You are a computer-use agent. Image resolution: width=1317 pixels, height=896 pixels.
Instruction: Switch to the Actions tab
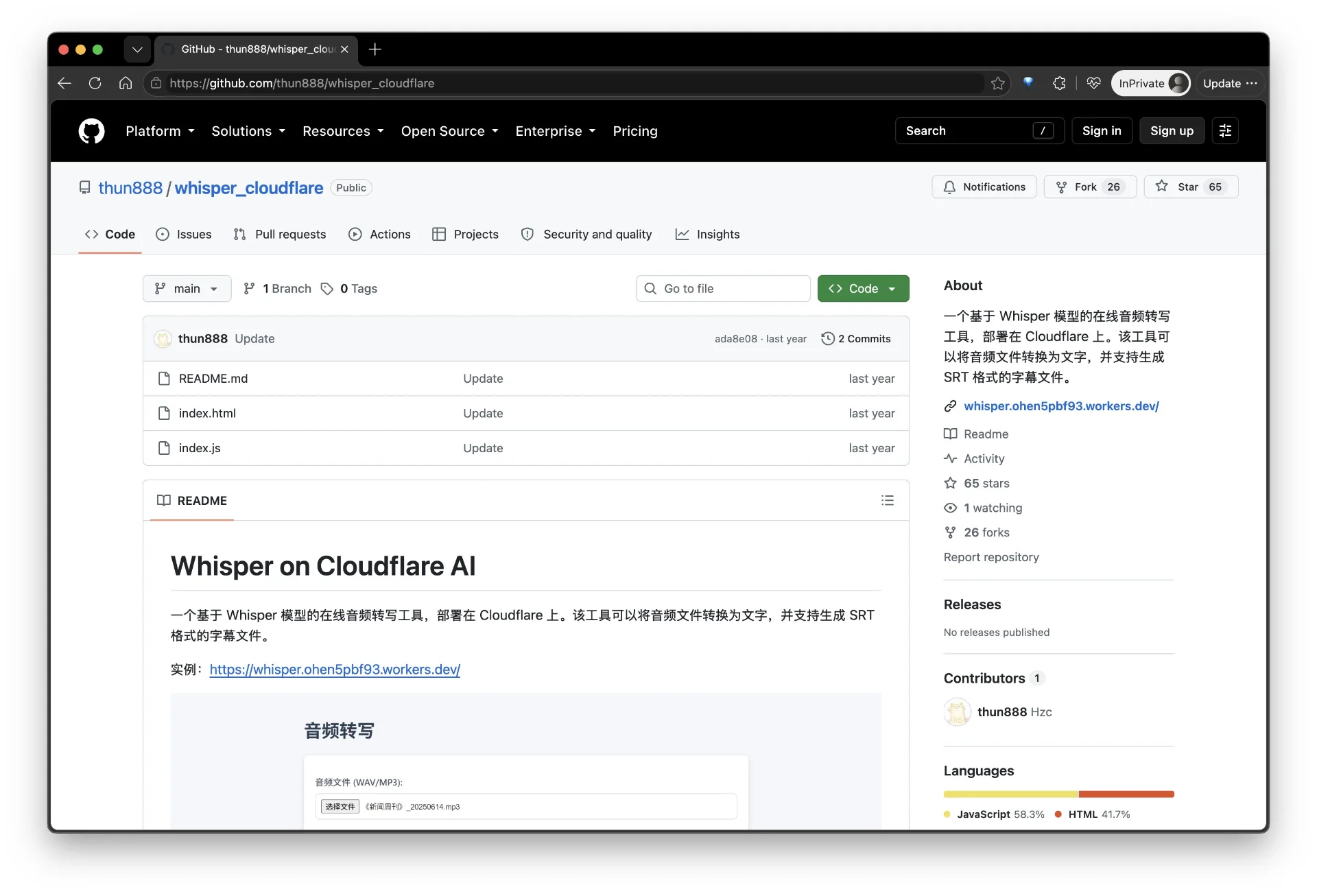[x=379, y=234]
